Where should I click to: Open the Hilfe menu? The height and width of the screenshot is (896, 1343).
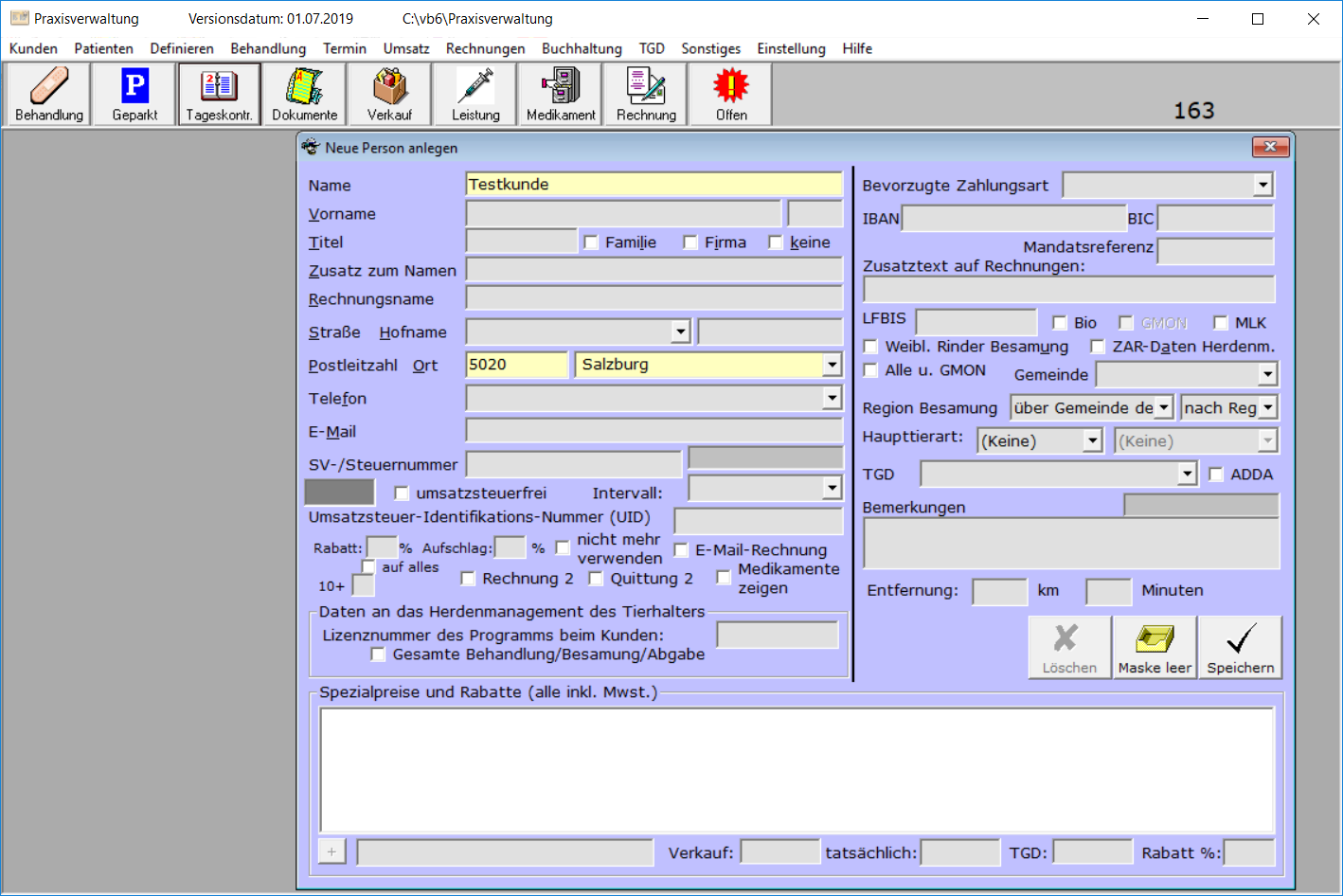point(857,48)
